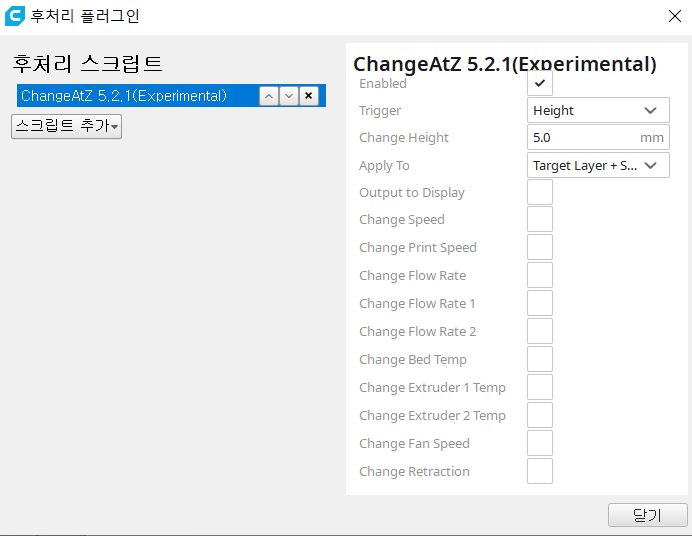The image size is (692, 536).
Task: Uncheck the Enabled checkbox
Action: tap(540, 83)
